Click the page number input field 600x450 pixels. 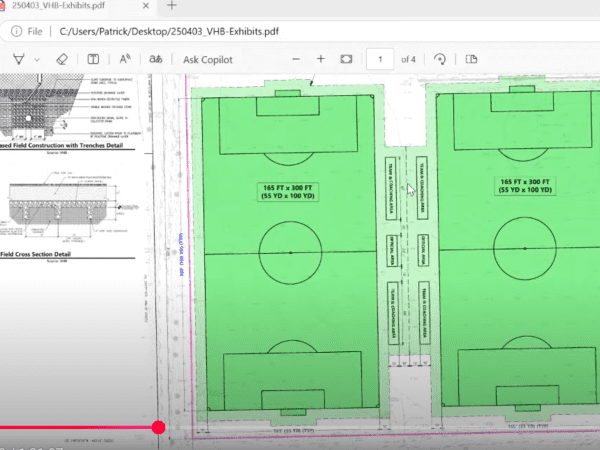380,60
